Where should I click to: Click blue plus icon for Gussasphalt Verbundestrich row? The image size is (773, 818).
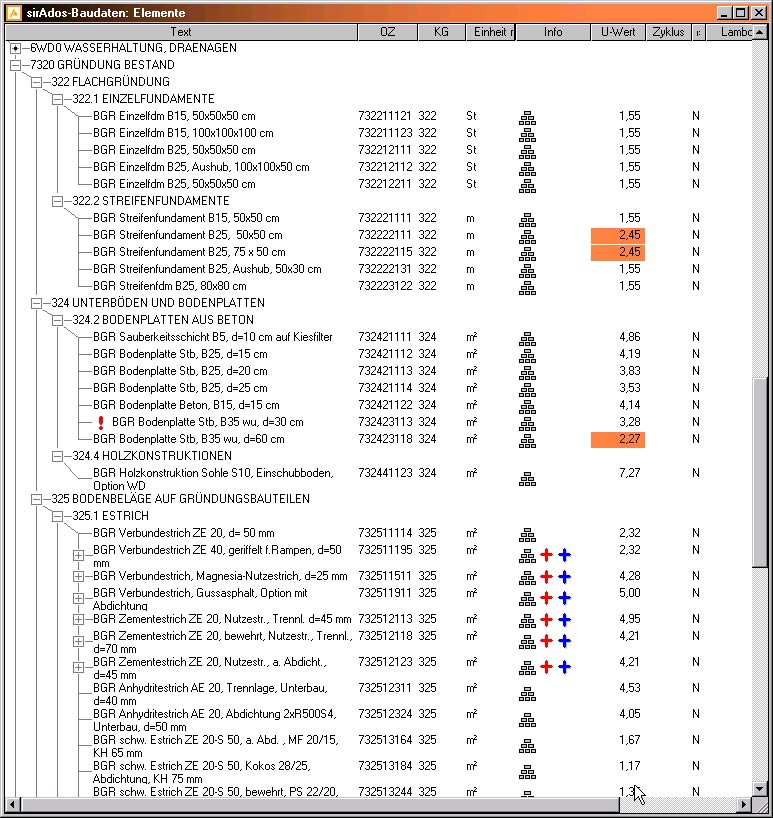pyautogui.click(x=564, y=598)
